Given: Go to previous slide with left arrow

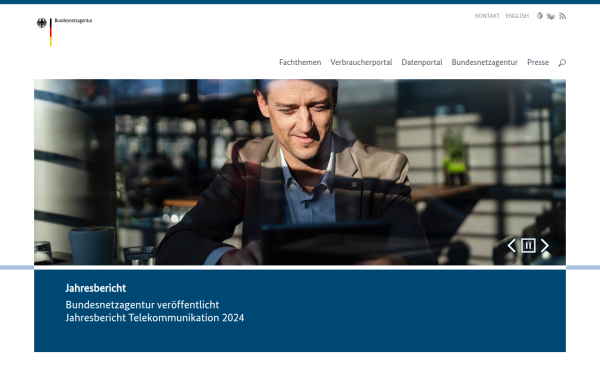Looking at the screenshot, I should click(512, 245).
